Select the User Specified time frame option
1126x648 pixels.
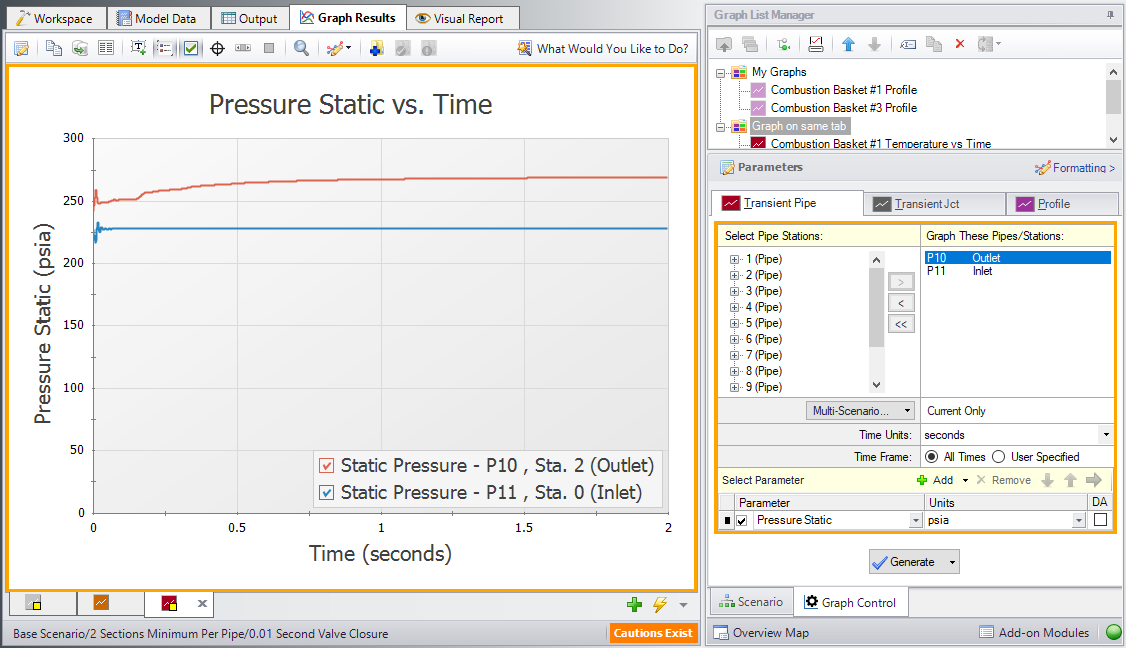1000,457
